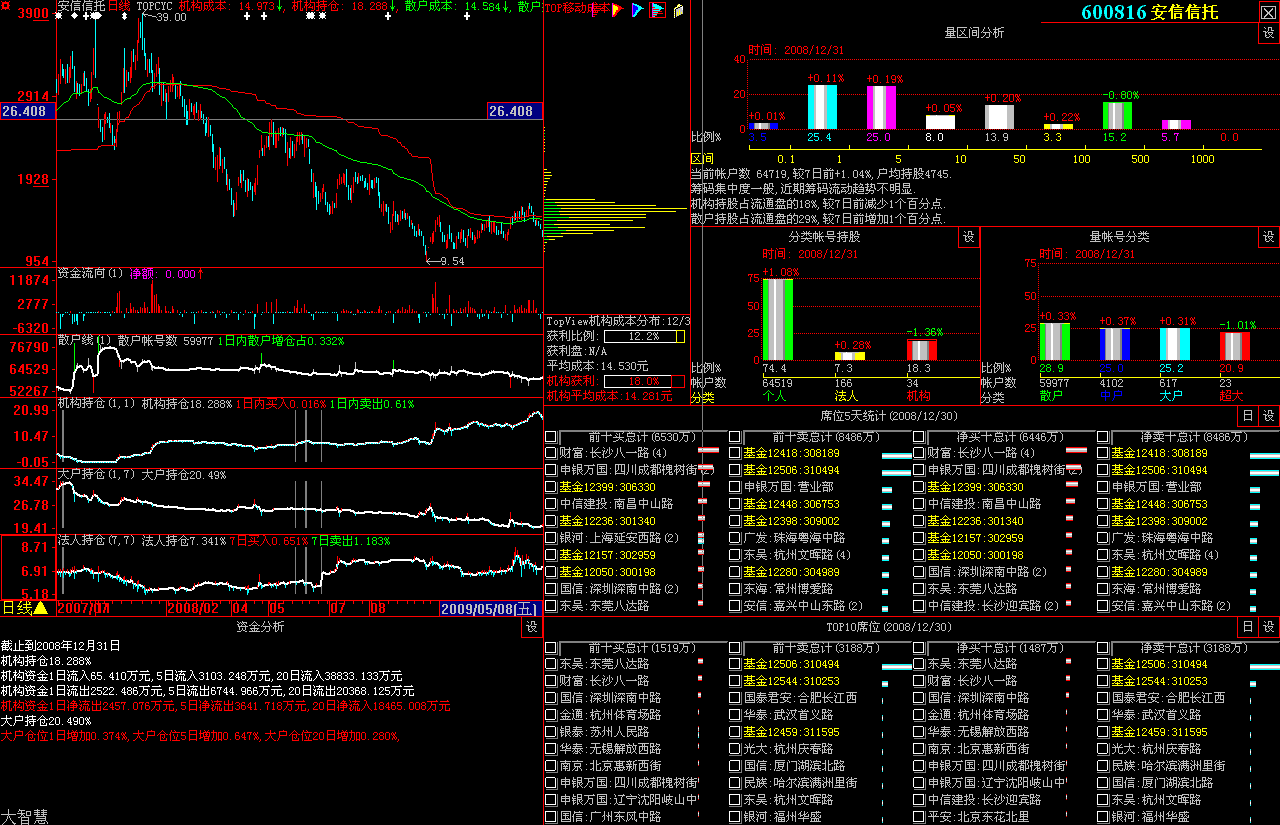
Task: Click the blue-cyan triangle cost distribution icon
Action: (x=637, y=10)
